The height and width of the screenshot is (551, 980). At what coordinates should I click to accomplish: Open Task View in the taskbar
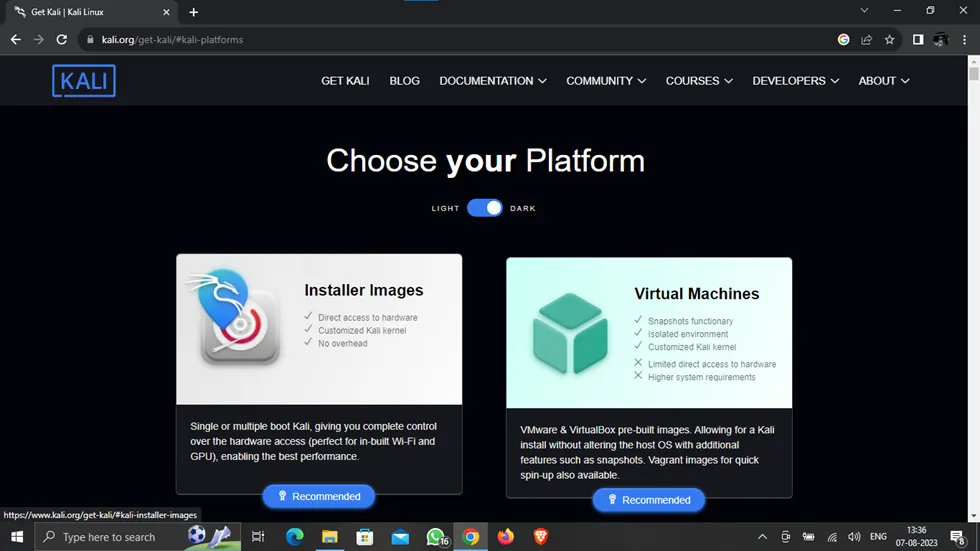pyautogui.click(x=258, y=537)
